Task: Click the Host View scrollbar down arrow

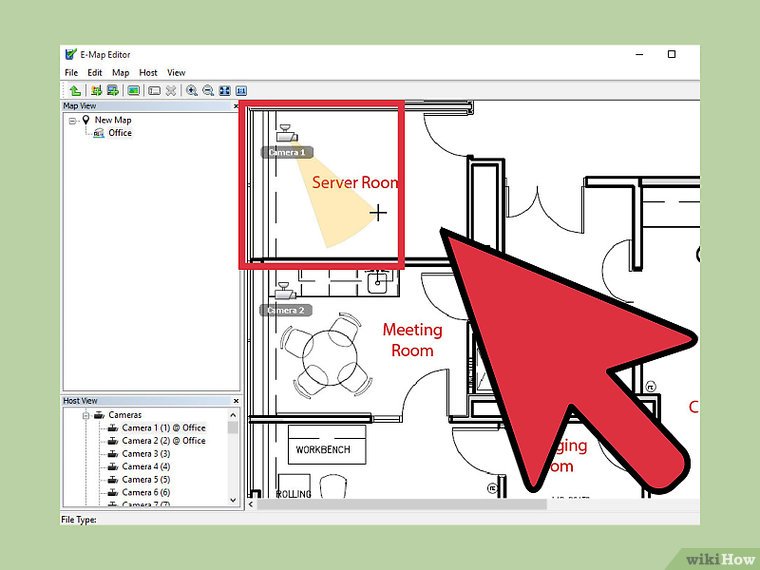Action: click(235, 498)
